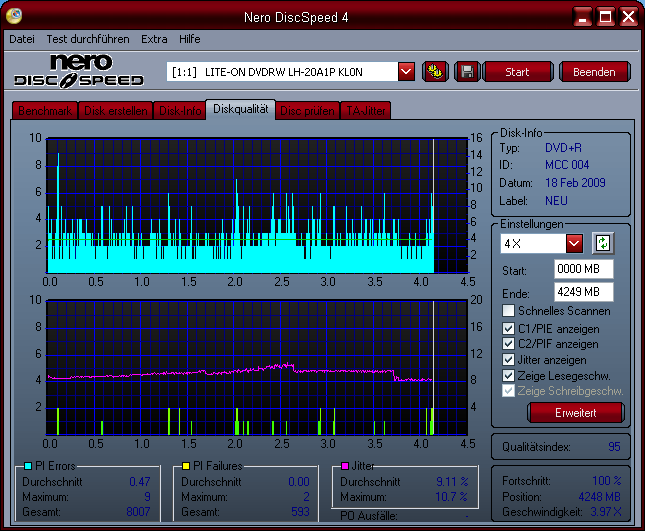The height and width of the screenshot is (531, 645).
Task: Open the Test durchführen menu
Action: pos(88,39)
